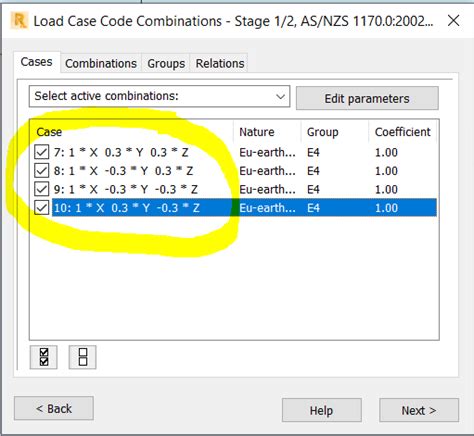
Task: Toggle checkbox for case 9
Action: point(42,189)
